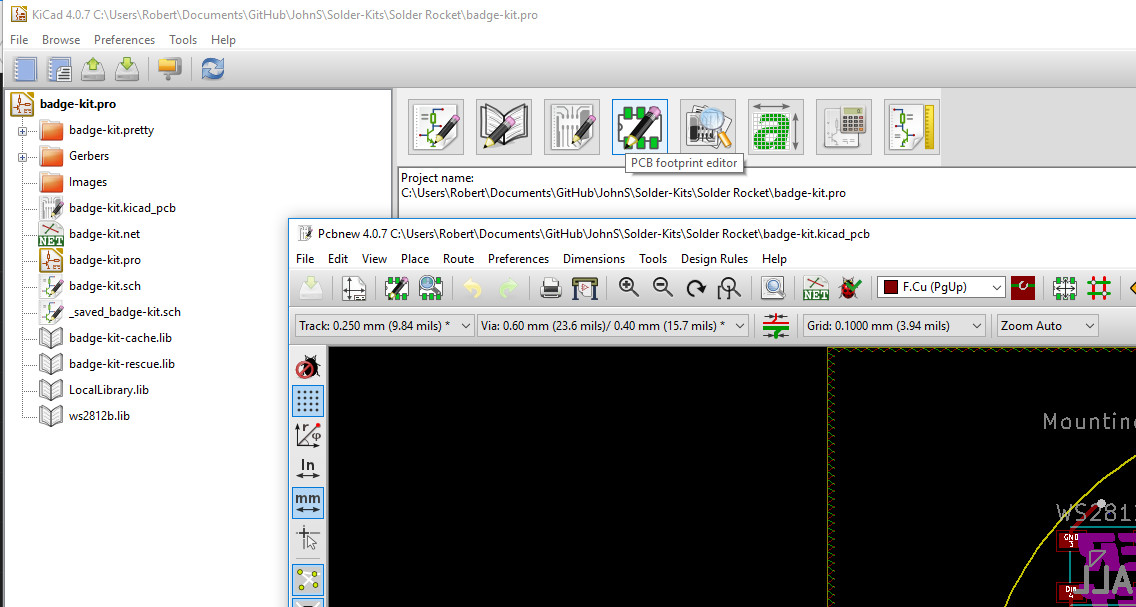
Task: Open Eeschema schematic editor launcher icon
Action: [436, 127]
